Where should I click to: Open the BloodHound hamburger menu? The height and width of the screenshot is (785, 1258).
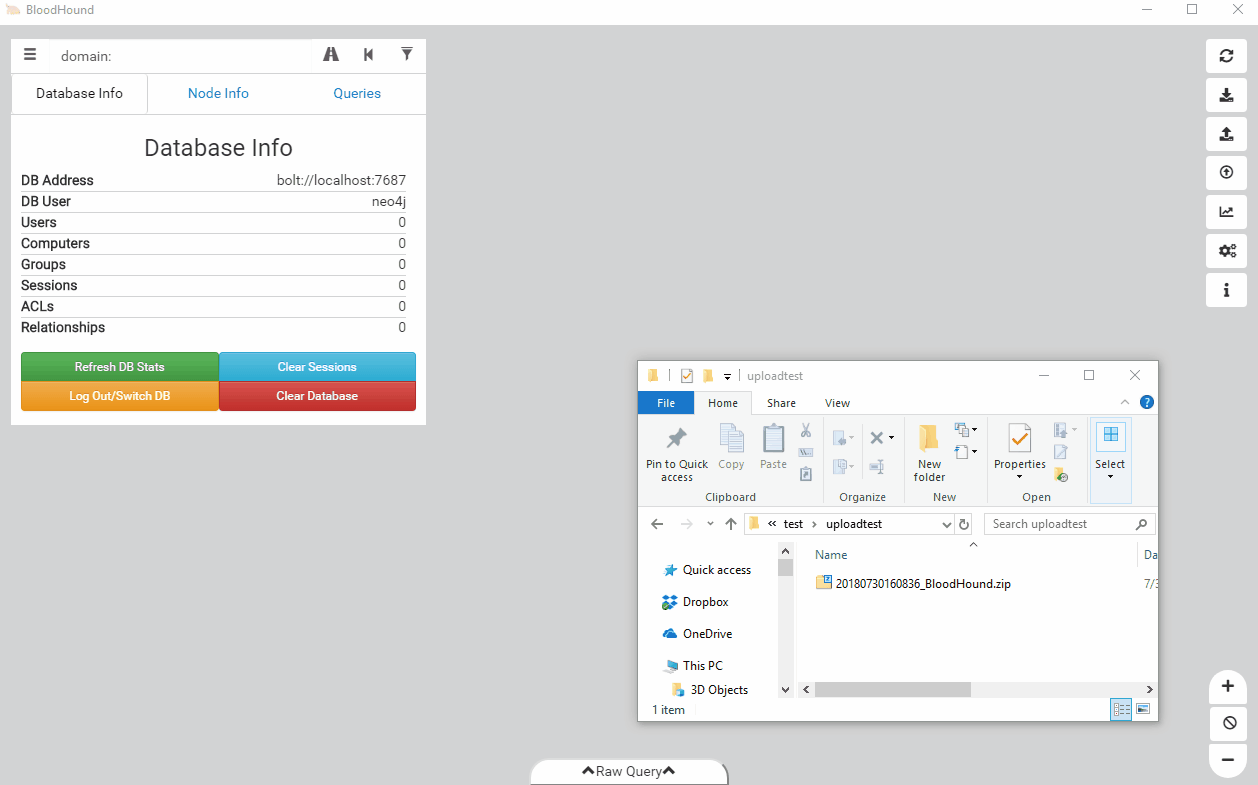point(30,55)
